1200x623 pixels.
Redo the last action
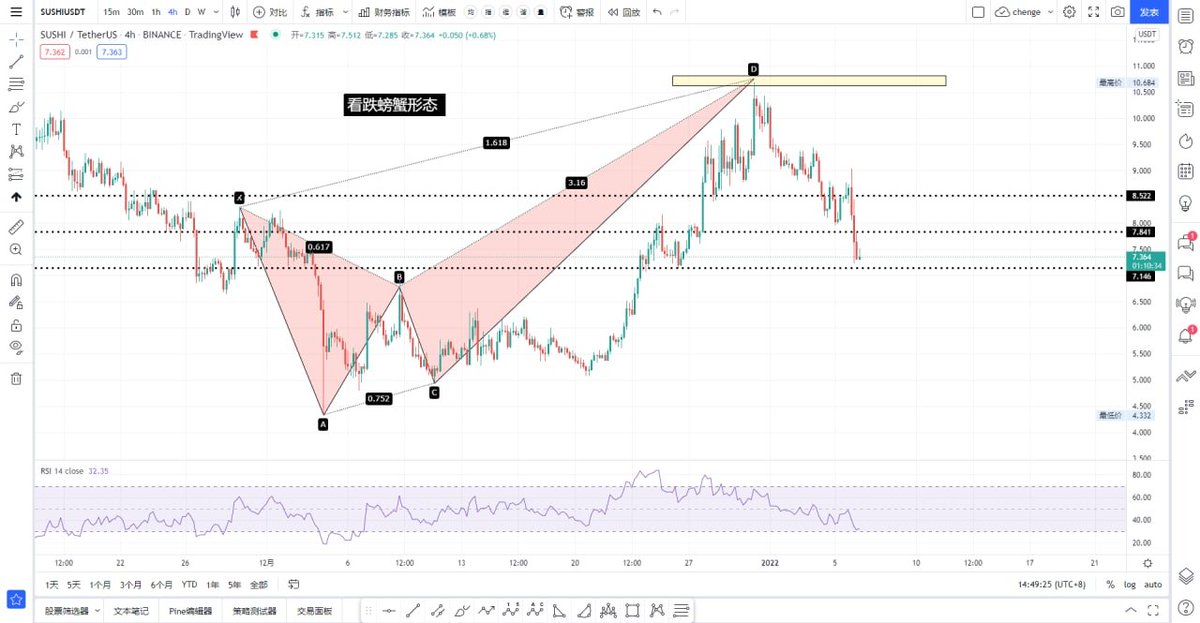point(675,12)
